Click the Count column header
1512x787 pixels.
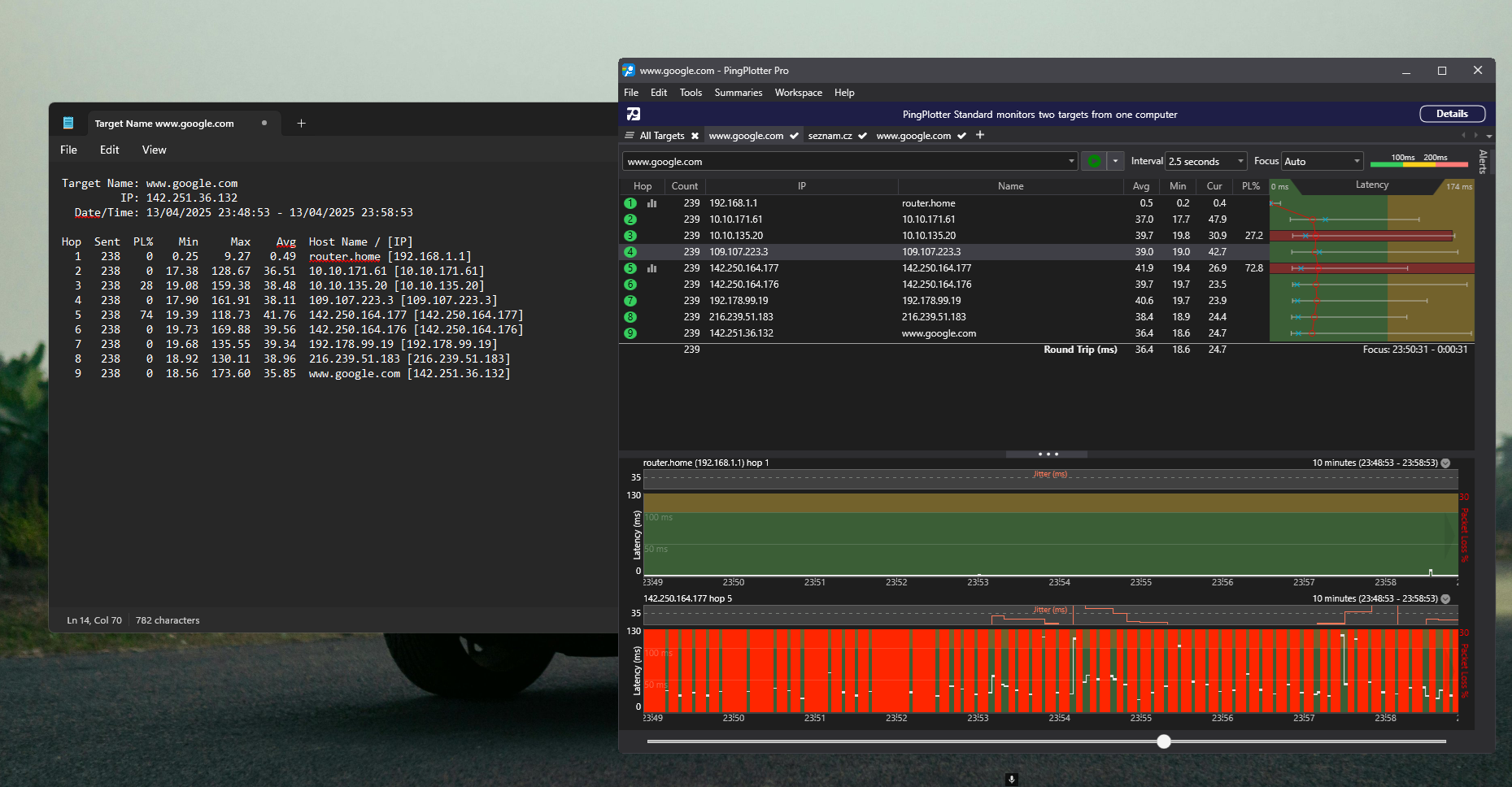[x=685, y=186]
